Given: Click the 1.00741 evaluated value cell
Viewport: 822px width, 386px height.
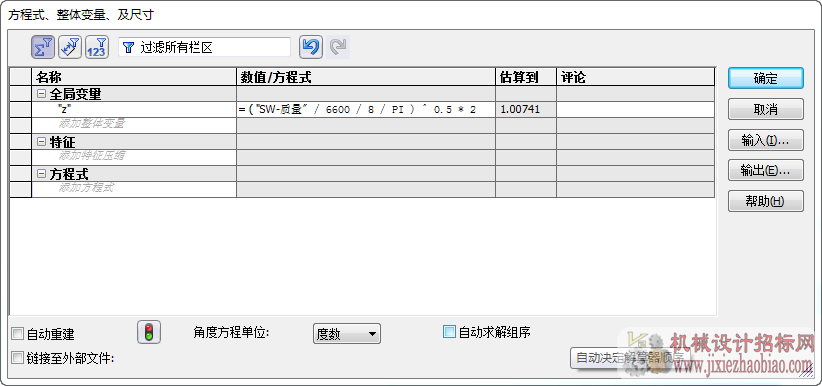Looking at the screenshot, I should click(x=526, y=110).
